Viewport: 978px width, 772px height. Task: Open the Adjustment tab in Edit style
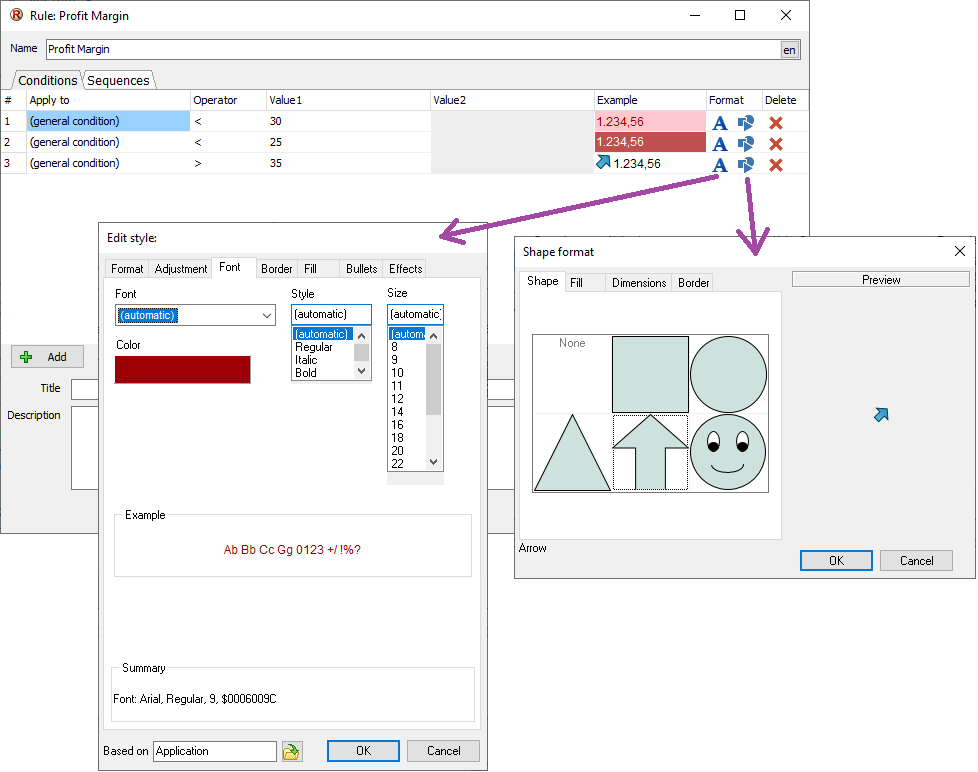pos(181,269)
